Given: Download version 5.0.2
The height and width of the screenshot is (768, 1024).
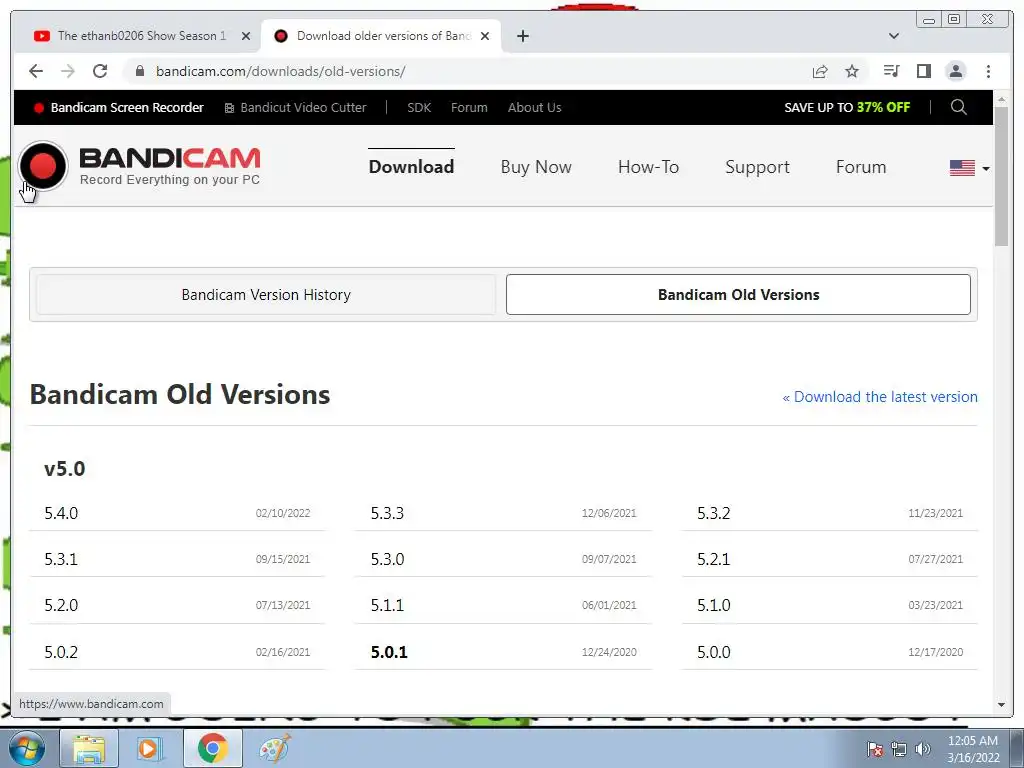Looking at the screenshot, I should 61,652.
